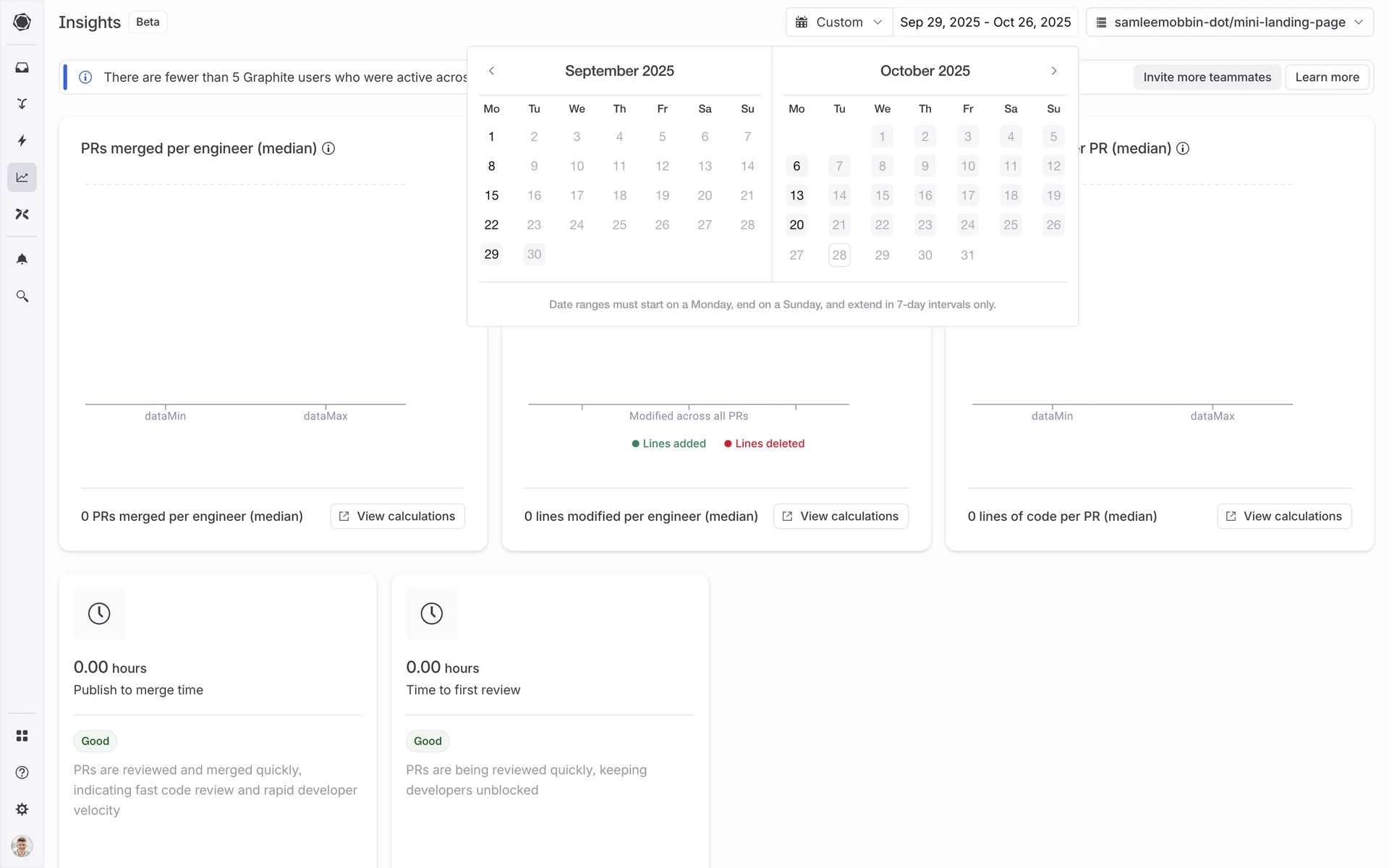This screenshot has height=868, width=1389.
Task: Pick October 13 in the calendar
Action: [x=797, y=195]
